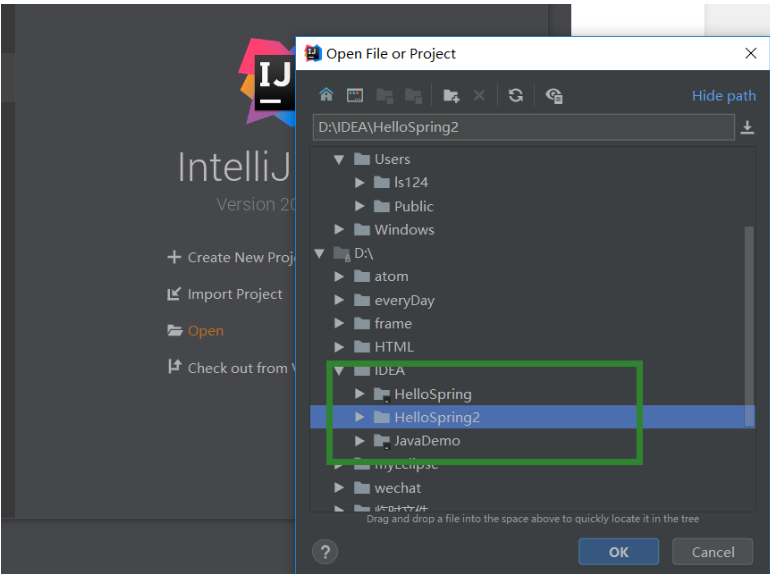Open the recent paths history icon
770x574 pixels.
coord(747,127)
